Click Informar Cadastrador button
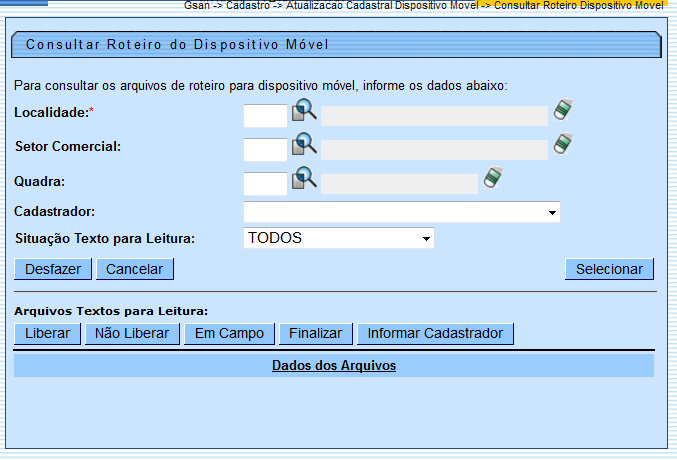Screen dimensions: 677x460 (x=435, y=334)
